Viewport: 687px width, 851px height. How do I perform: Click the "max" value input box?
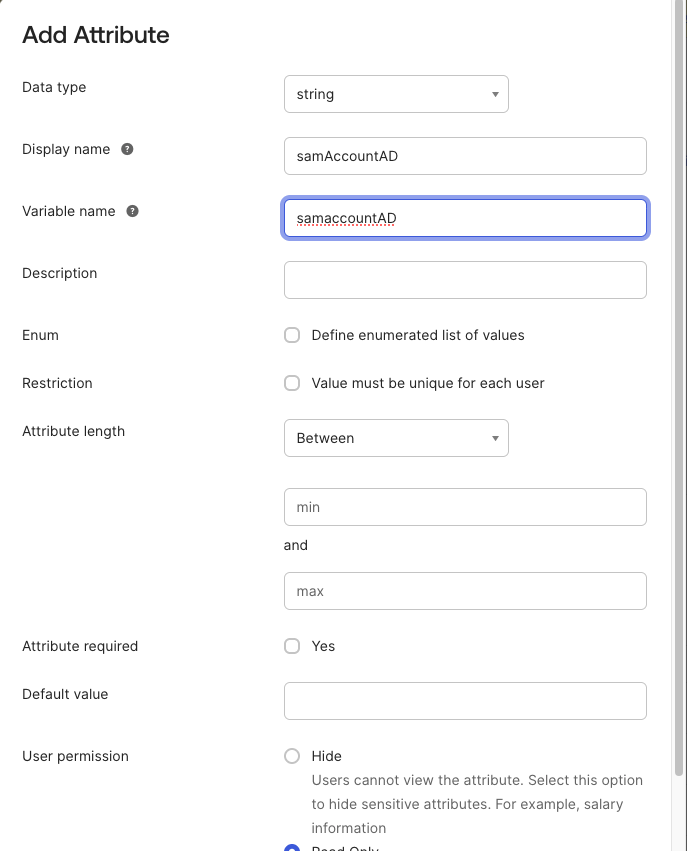[x=465, y=591]
